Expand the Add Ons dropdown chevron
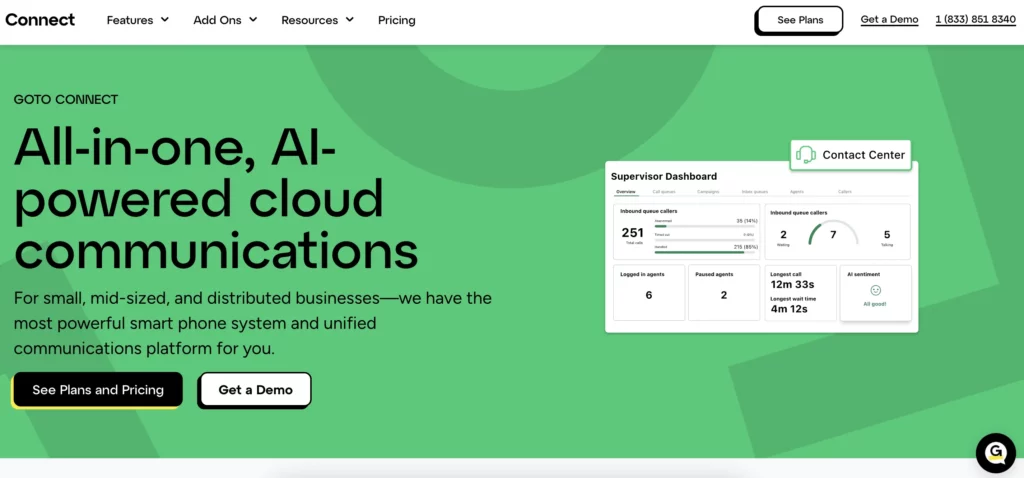1024x478 pixels. (253, 20)
